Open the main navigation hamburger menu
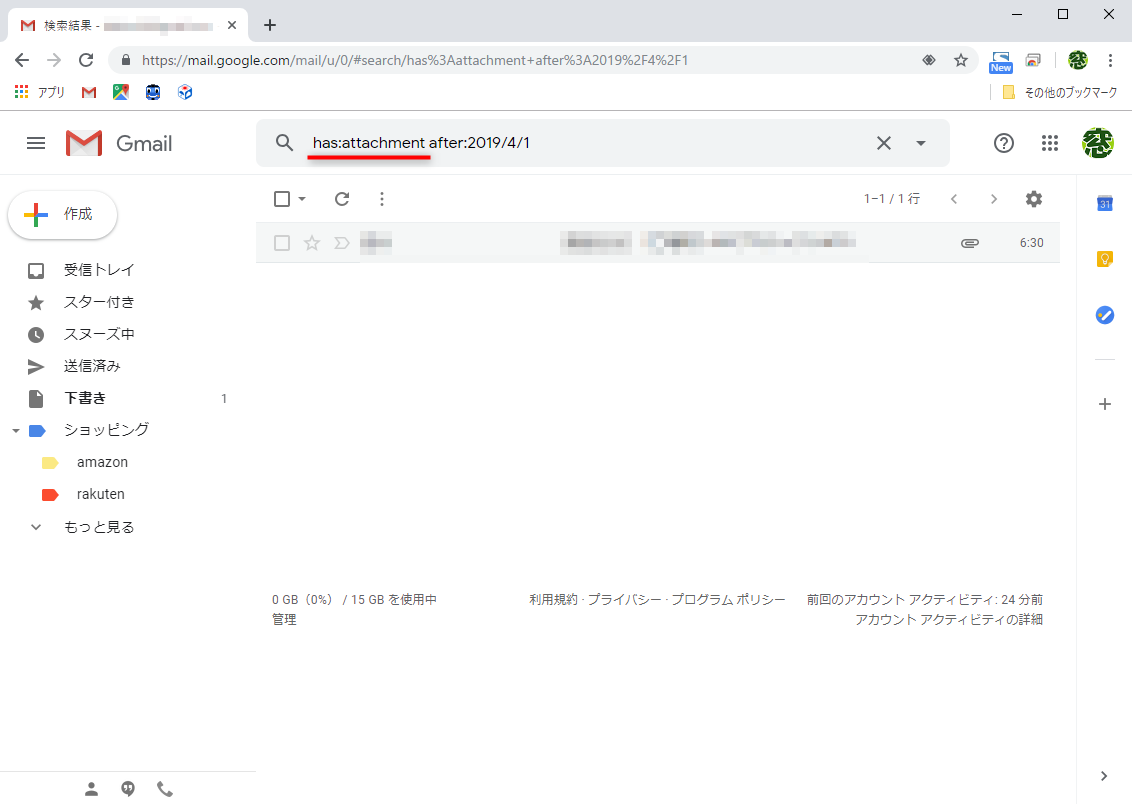Screen dimensions: 1132x804 [36, 143]
